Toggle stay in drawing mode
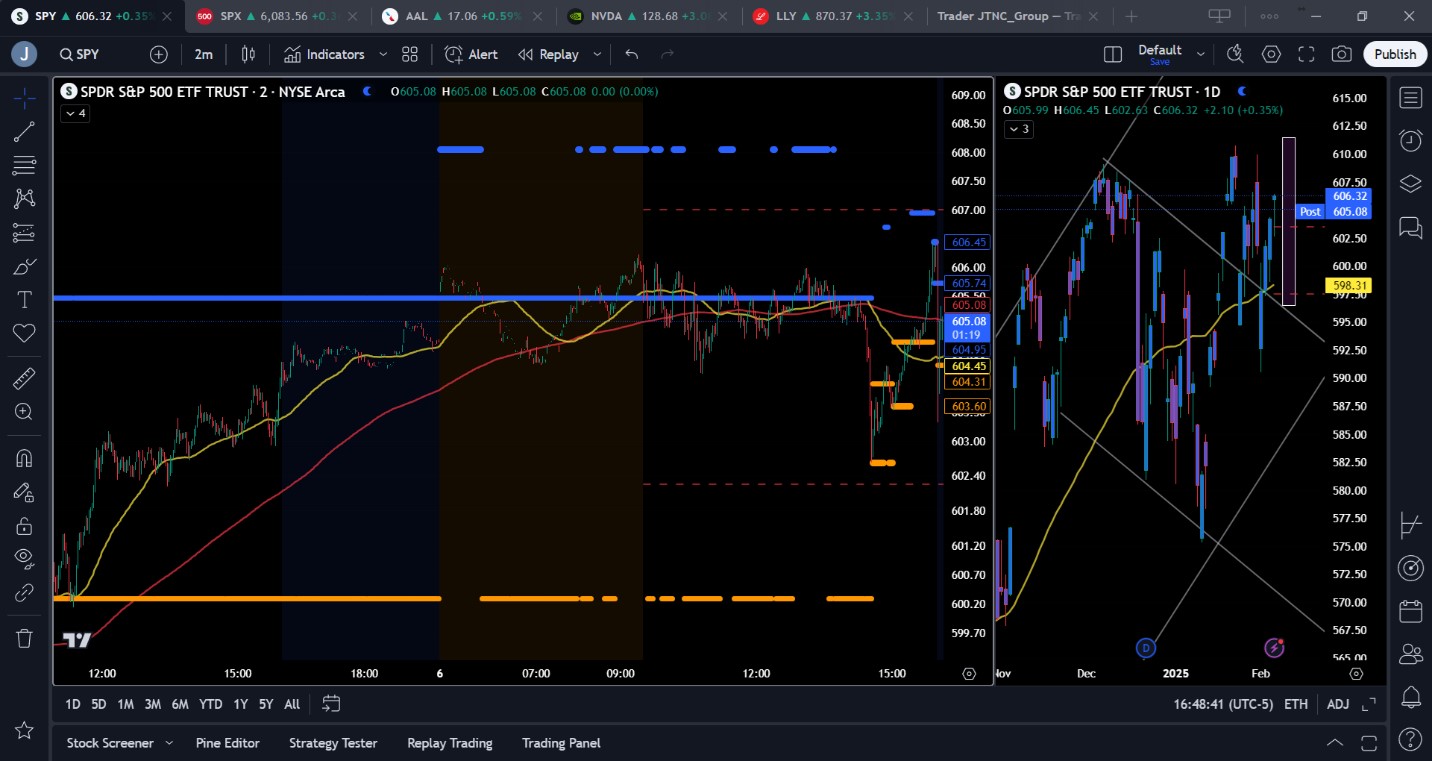The height and width of the screenshot is (761, 1432). (x=24, y=492)
